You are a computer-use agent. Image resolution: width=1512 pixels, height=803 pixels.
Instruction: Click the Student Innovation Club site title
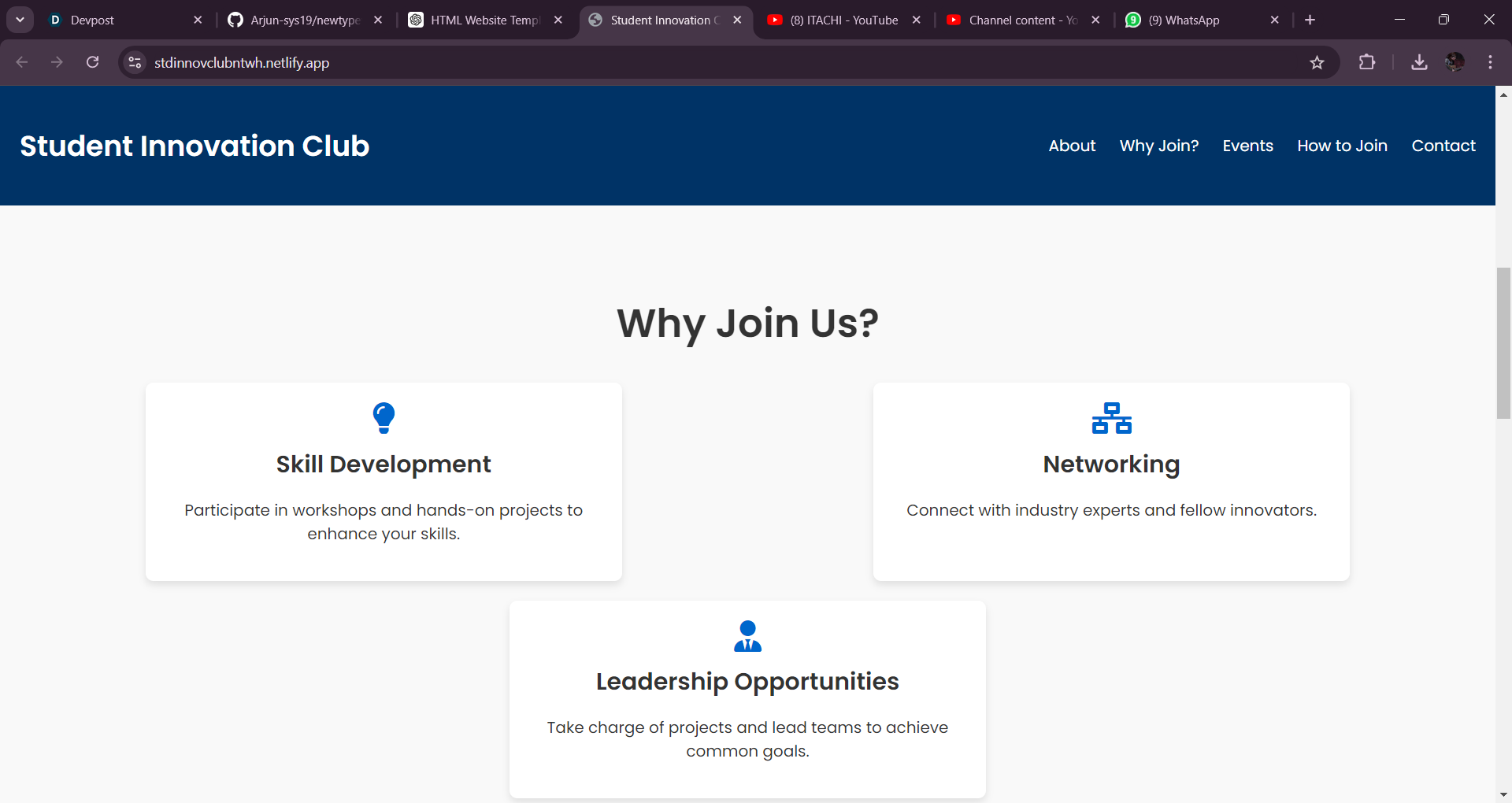195,146
